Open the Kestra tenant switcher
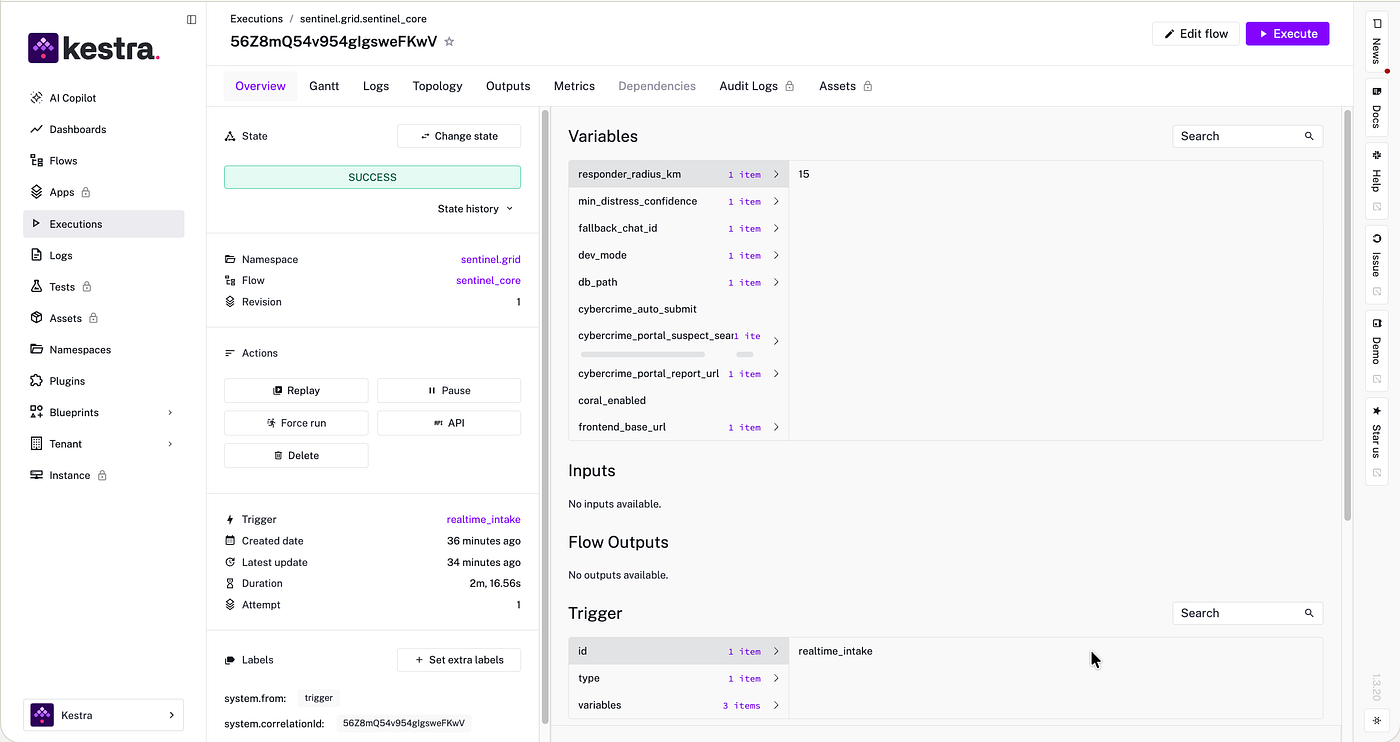This screenshot has width=1400, height=742. 104,715
